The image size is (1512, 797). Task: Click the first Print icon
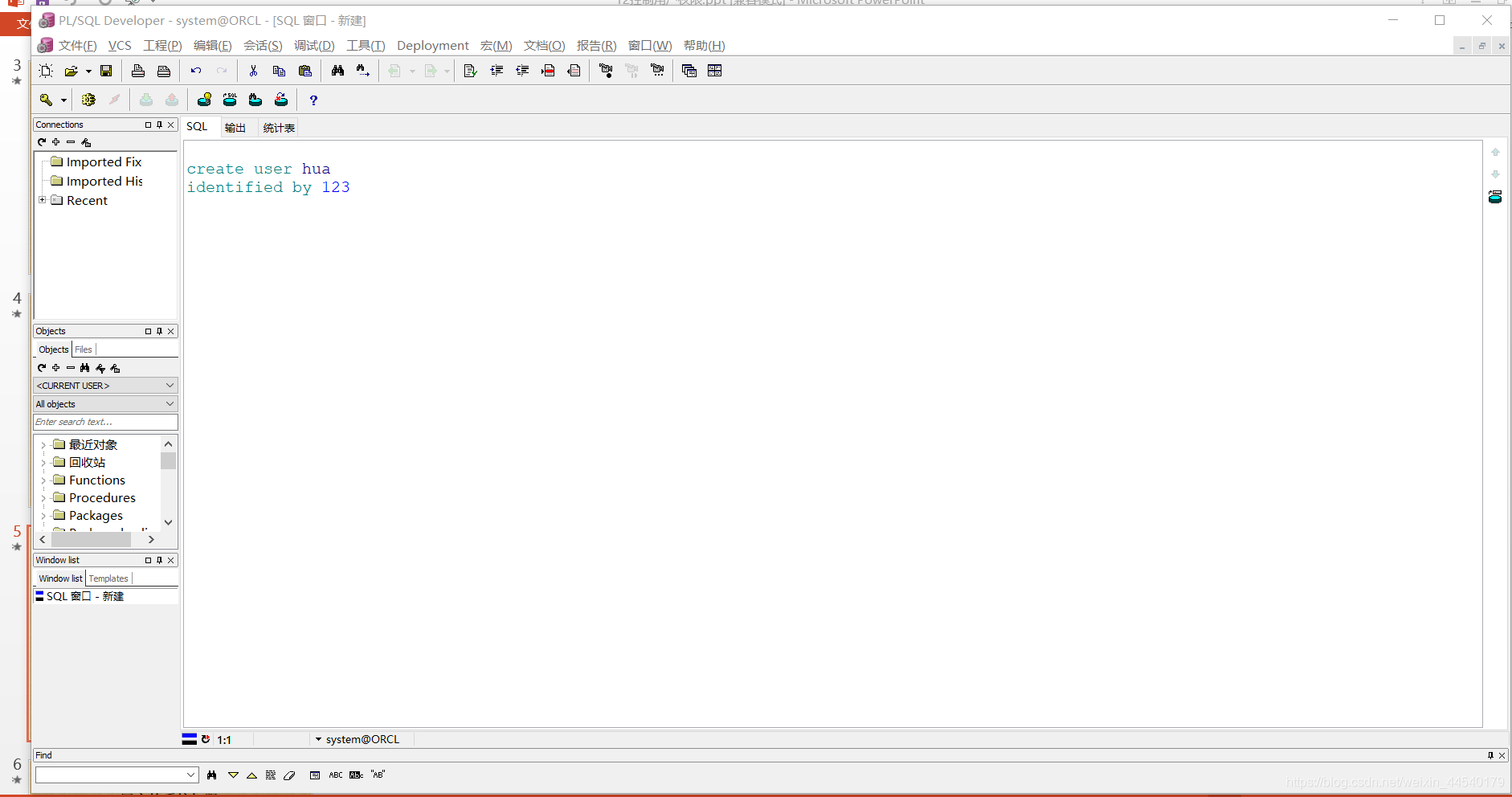(138, 71)
